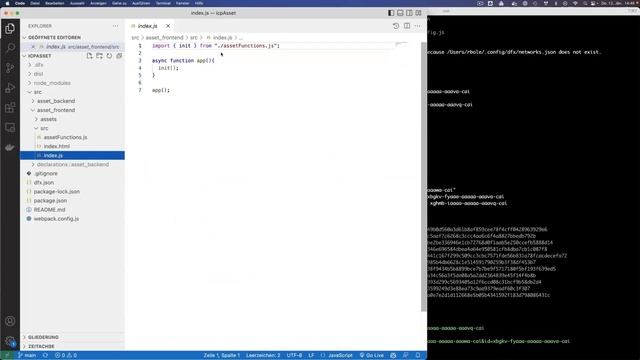Click New File icon in ICPASSET header
The width and height of the screenshot is (640, 360).
point(89,56)
